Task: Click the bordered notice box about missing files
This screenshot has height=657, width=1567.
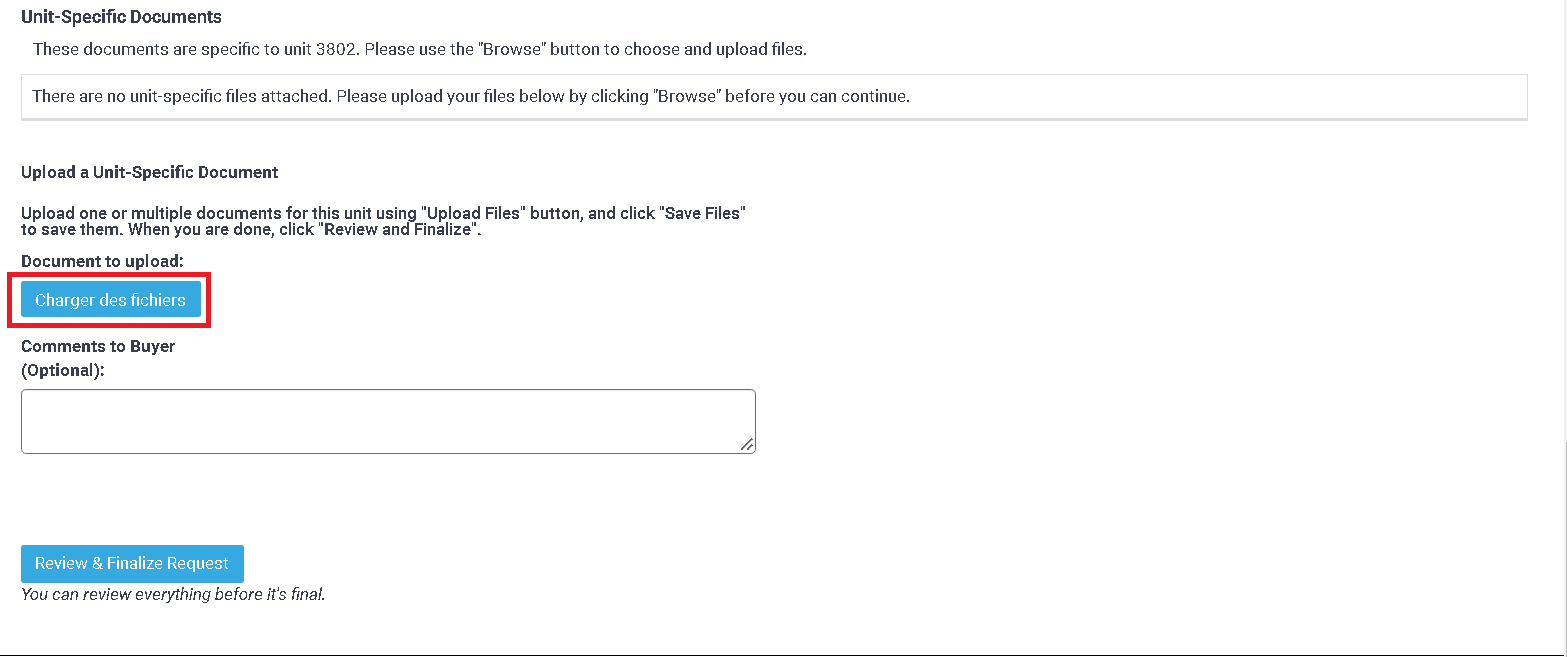Action: [774, 97]
